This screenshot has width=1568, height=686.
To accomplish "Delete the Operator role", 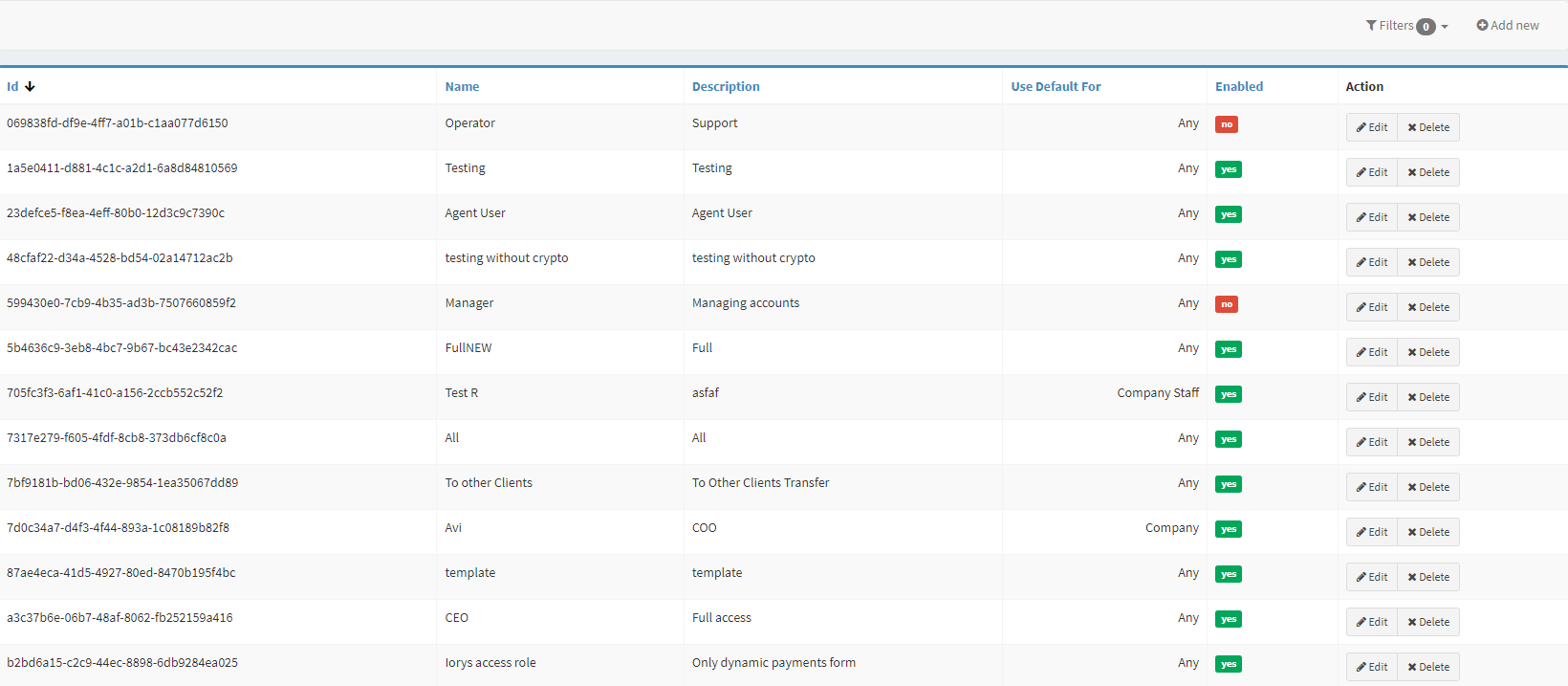I will tap(1428, 127).
